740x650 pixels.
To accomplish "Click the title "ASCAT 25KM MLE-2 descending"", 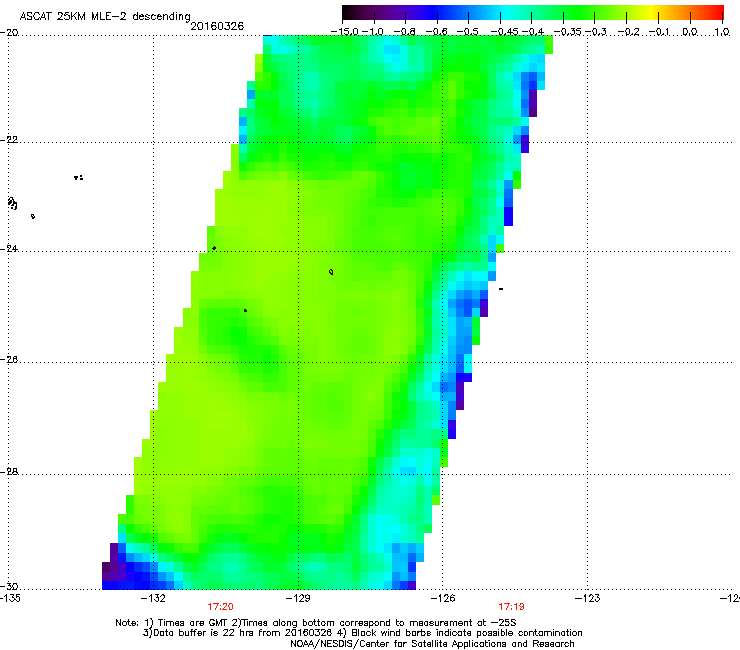I will (105, 17).
